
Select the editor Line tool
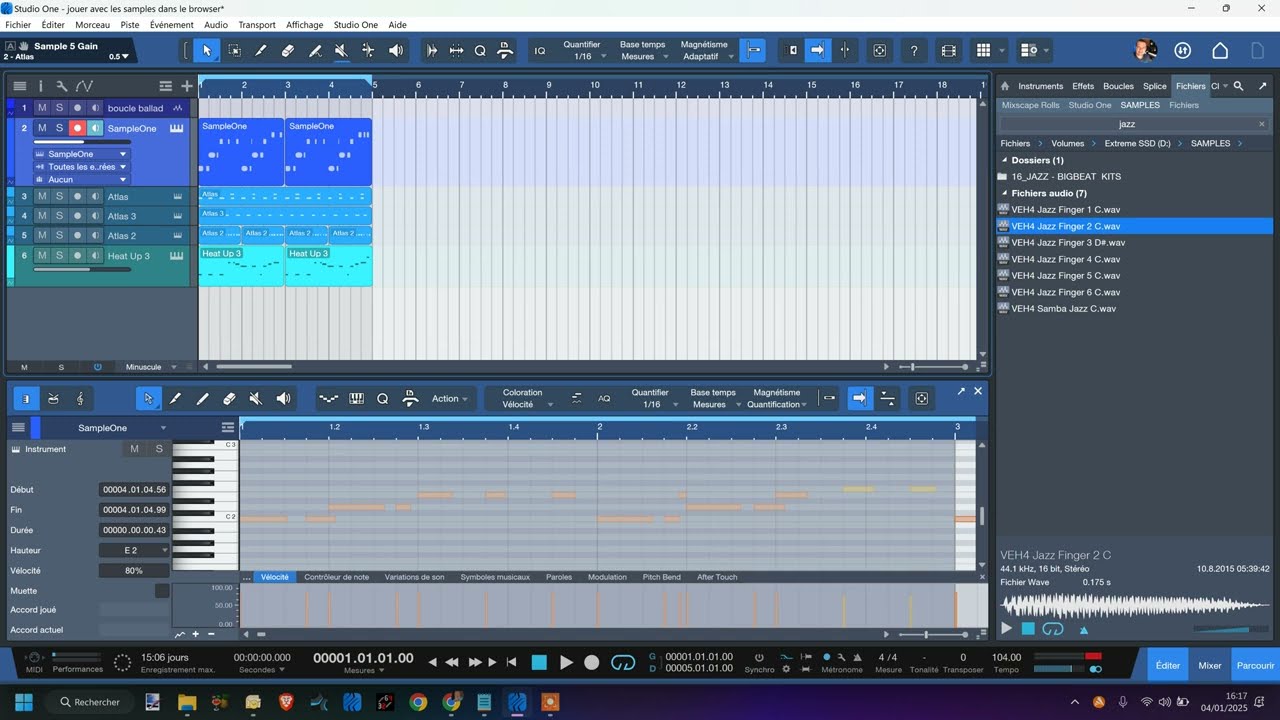point(202,399)
